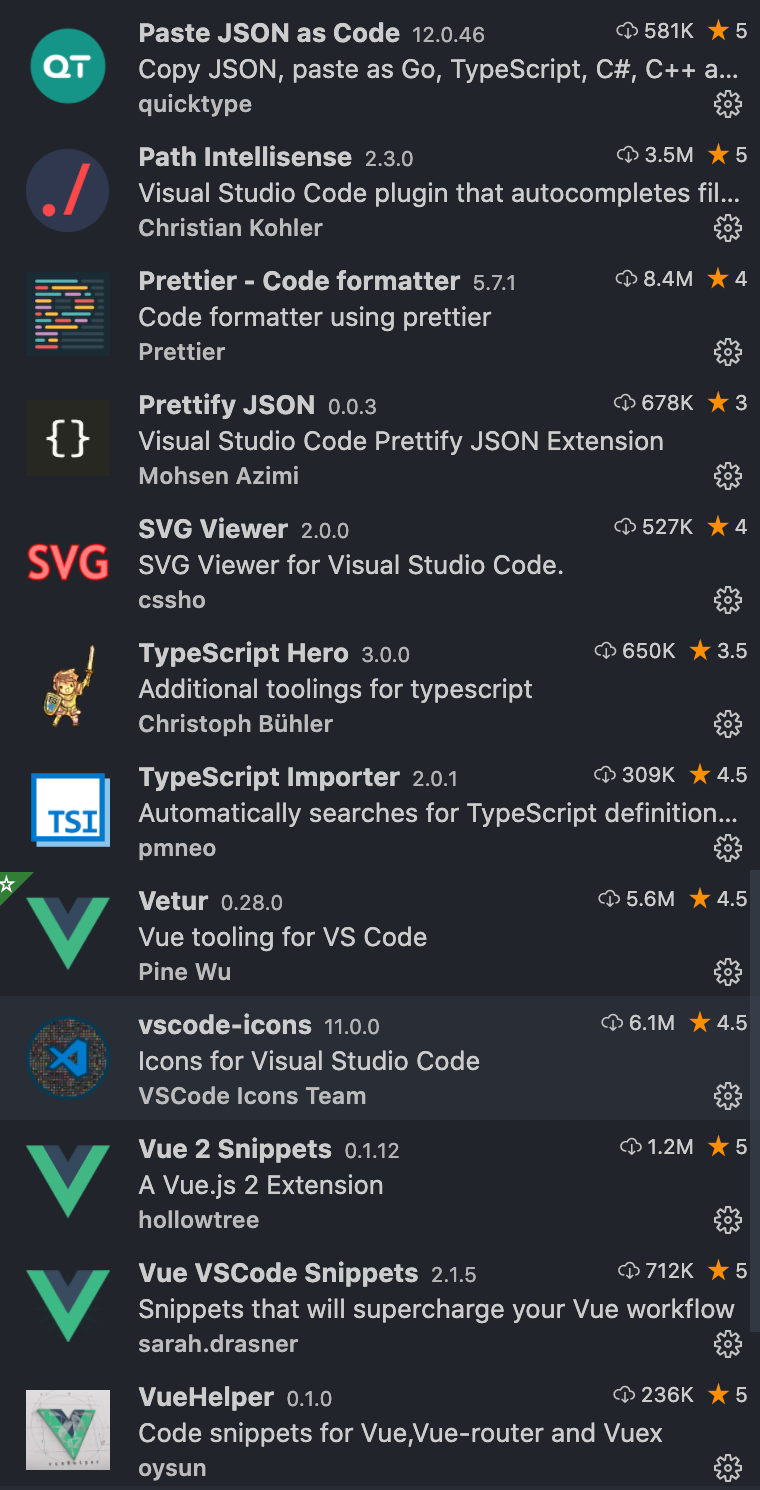This screenshot has height=1490, width=760.
Task: Click the Path Intellisense extension icon
Action: (68, 192)
